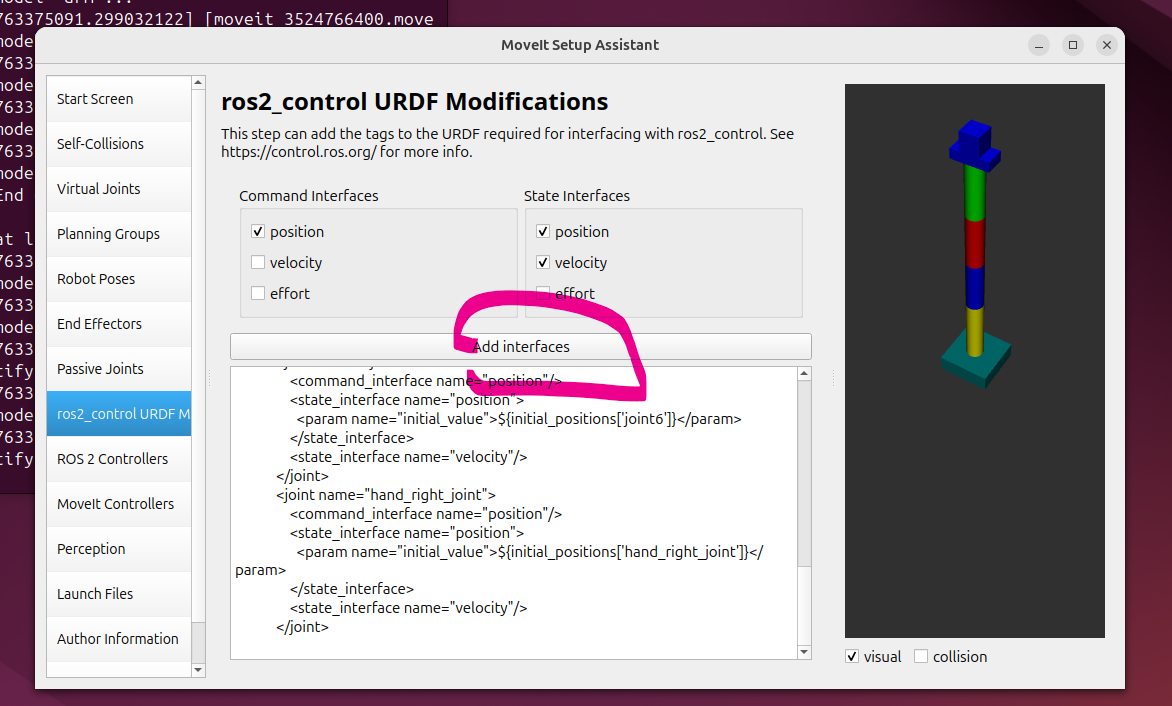1172x706 pixels.
Task: Enable effort under Command Interfaces
Action: (x=258, y=293)
